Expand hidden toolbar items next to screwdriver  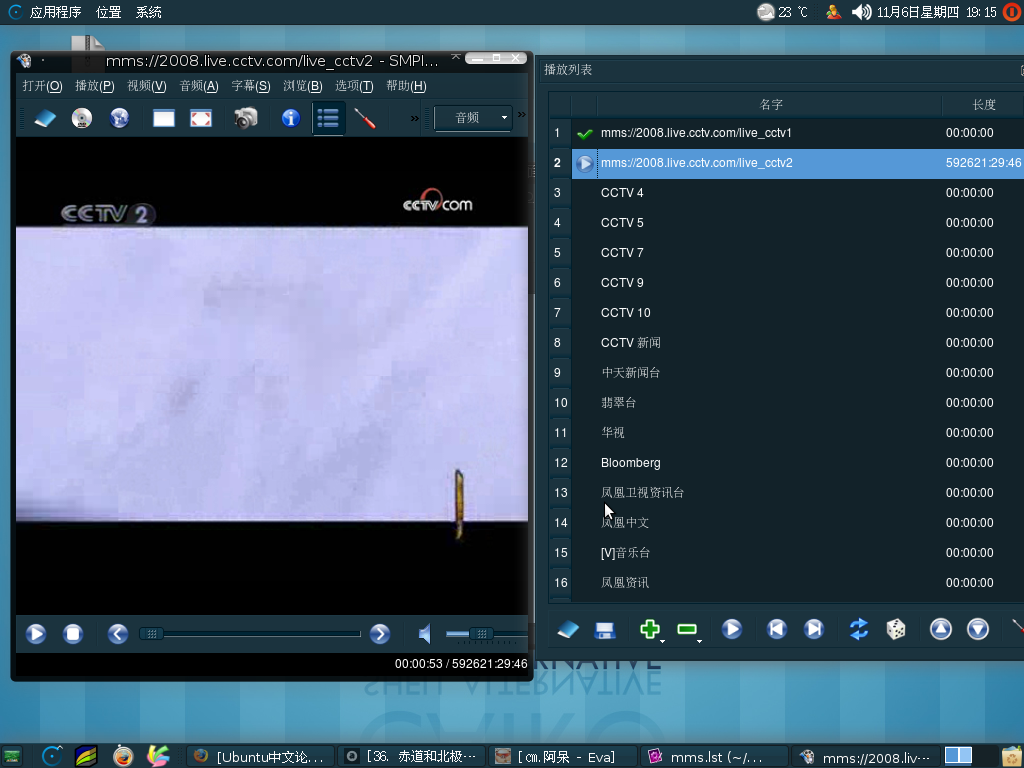pos(414,118)
